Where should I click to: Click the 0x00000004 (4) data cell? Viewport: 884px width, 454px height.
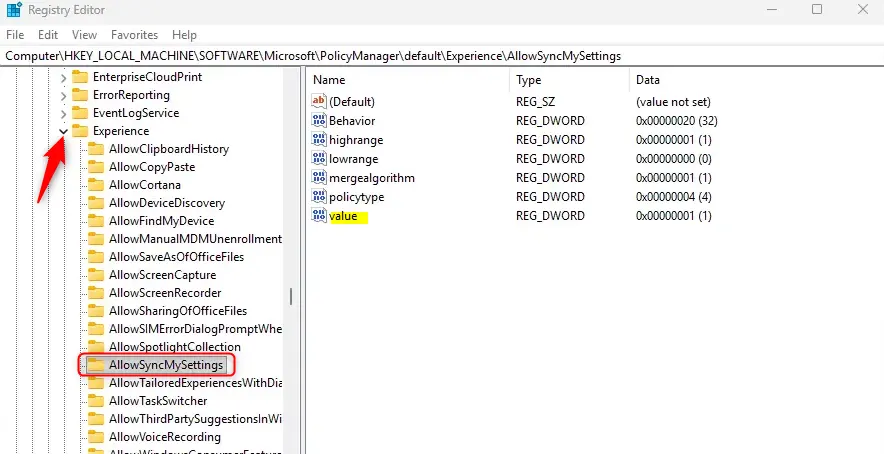(x=674, y=197)
